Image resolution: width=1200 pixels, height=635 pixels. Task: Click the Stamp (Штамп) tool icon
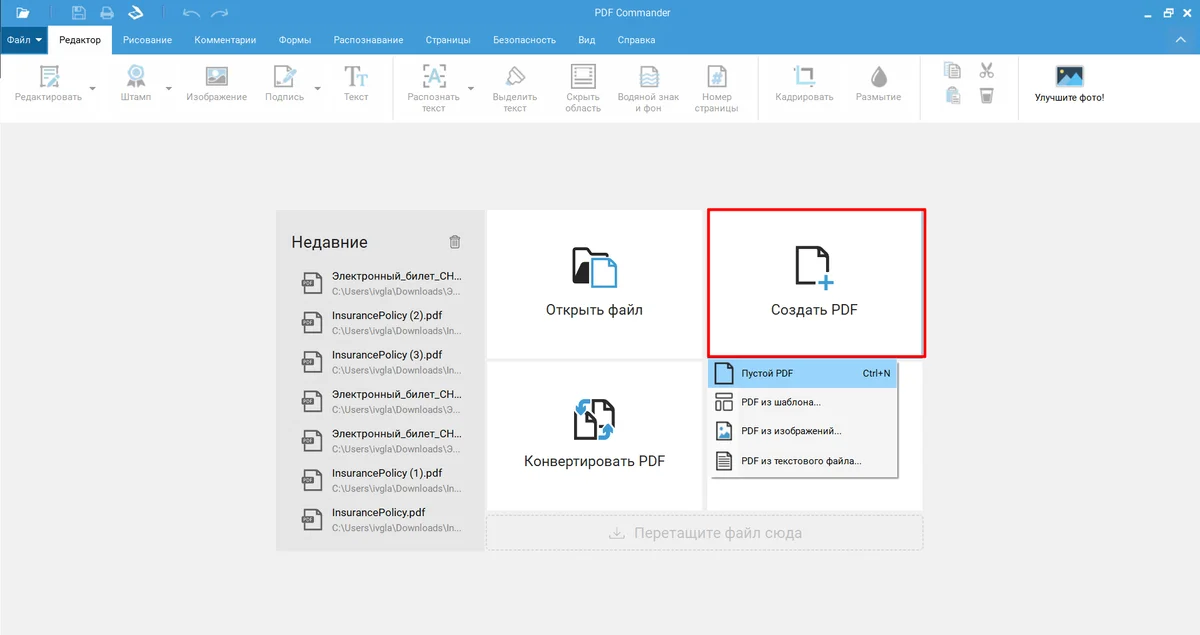coord(136,78)
